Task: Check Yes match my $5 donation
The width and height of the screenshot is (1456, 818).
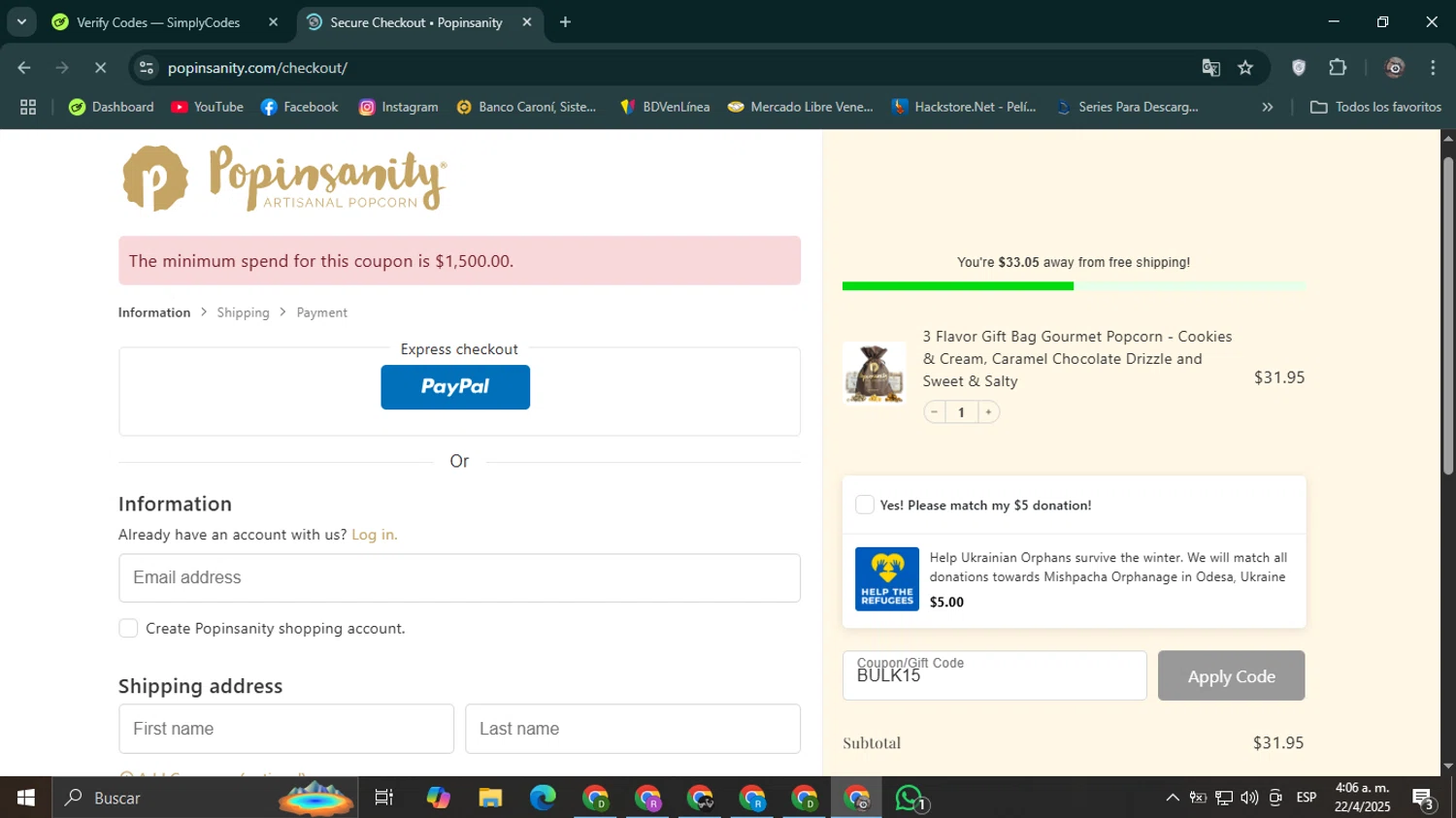Action: [864, 505]
